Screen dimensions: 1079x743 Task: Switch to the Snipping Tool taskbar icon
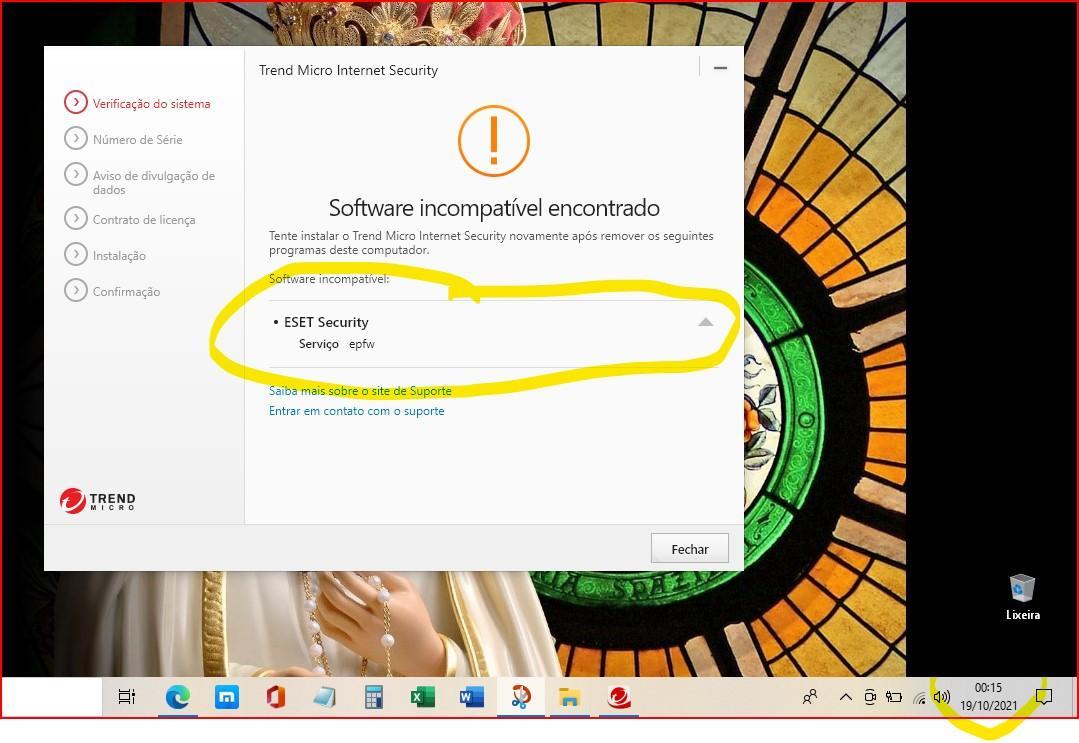tap(521, 697)
